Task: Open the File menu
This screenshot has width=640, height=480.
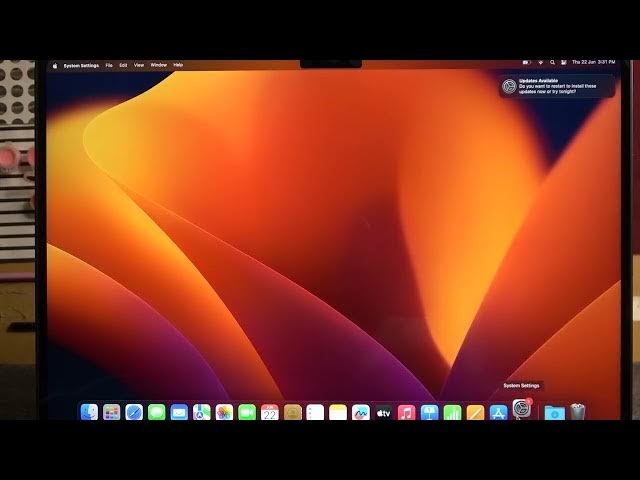Action: (x=109, y=65)
